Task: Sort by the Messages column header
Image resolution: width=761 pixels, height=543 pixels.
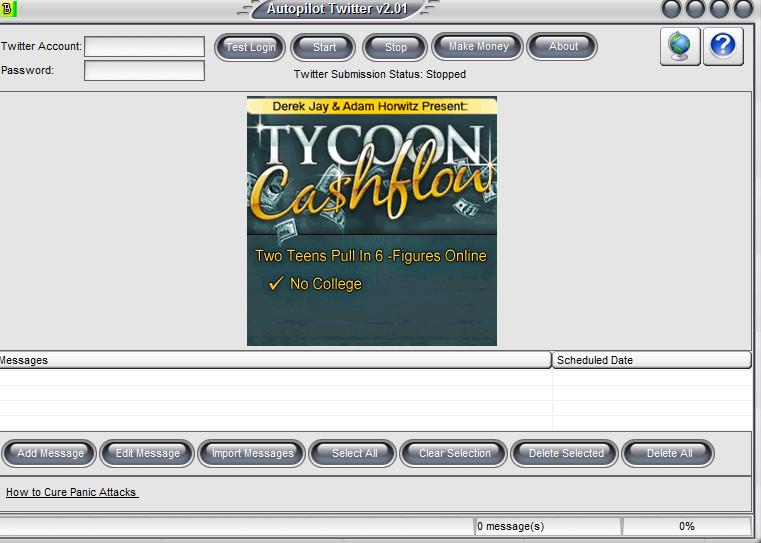Action: [x=275, y=360]
